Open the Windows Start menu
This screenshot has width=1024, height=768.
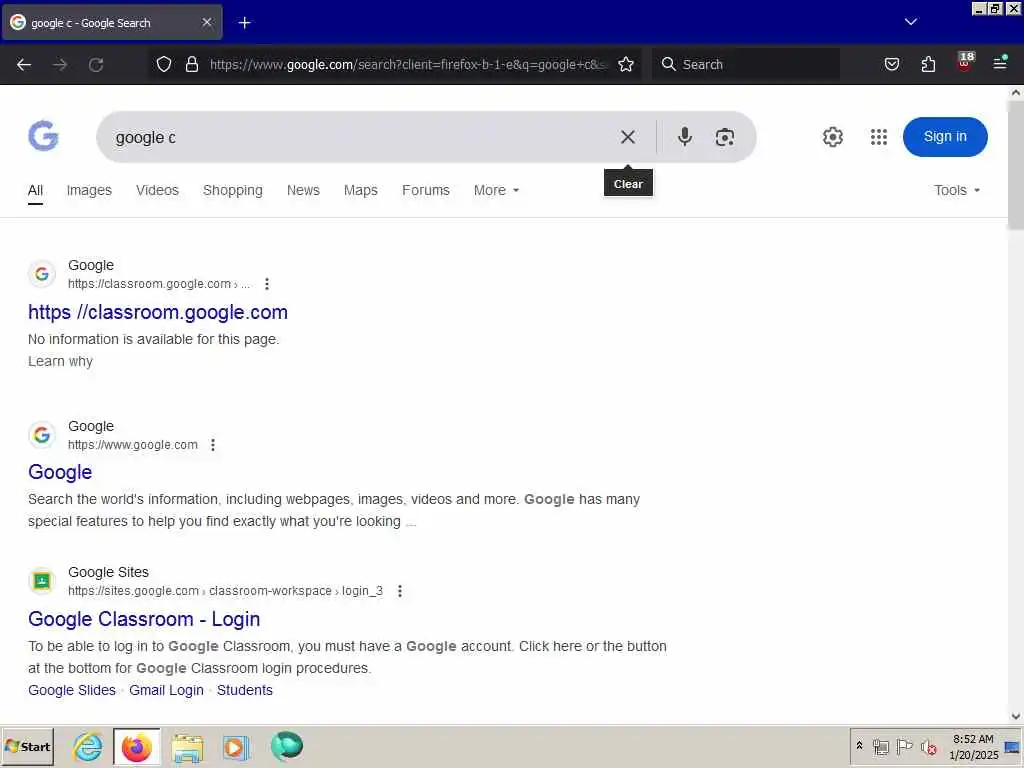[27, 746]
